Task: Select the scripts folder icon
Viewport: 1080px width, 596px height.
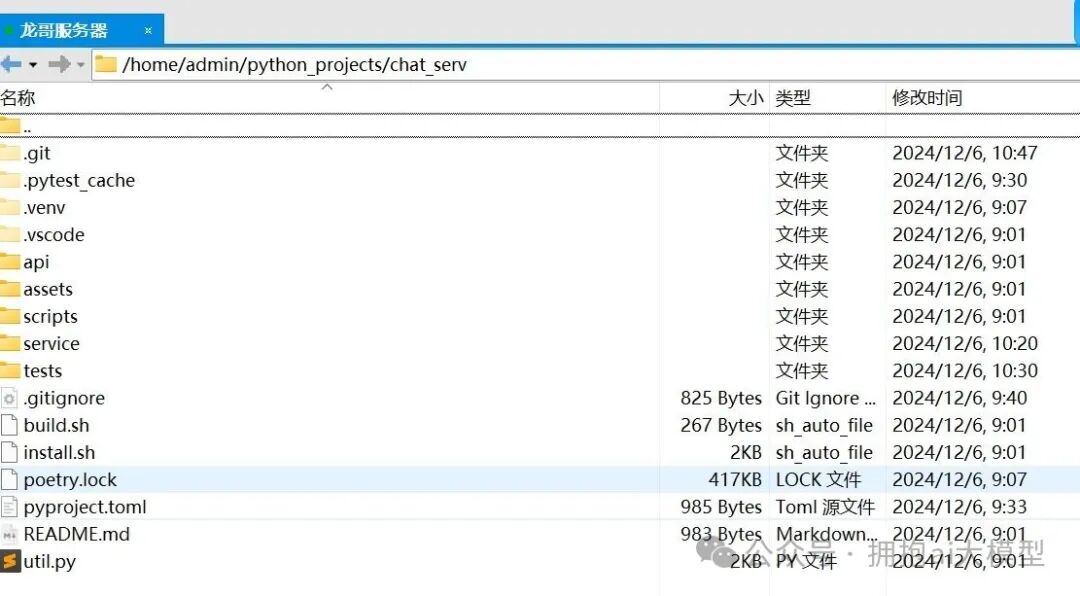Action: (10, 316)
